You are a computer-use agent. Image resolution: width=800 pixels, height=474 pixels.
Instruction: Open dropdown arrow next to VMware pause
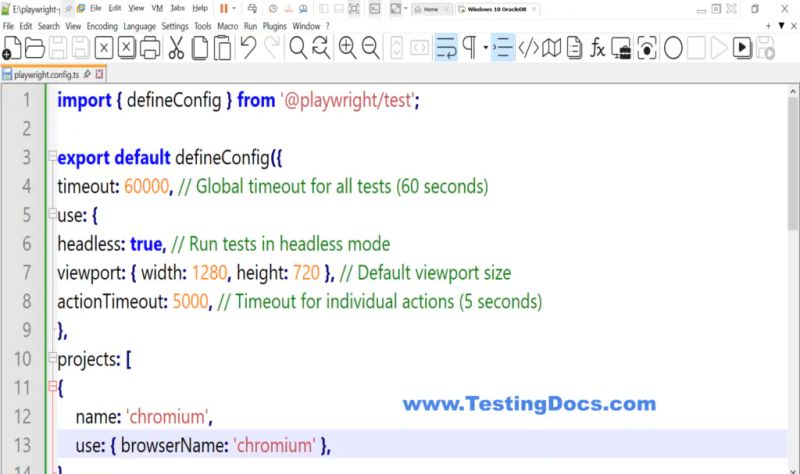pos(234,9)
